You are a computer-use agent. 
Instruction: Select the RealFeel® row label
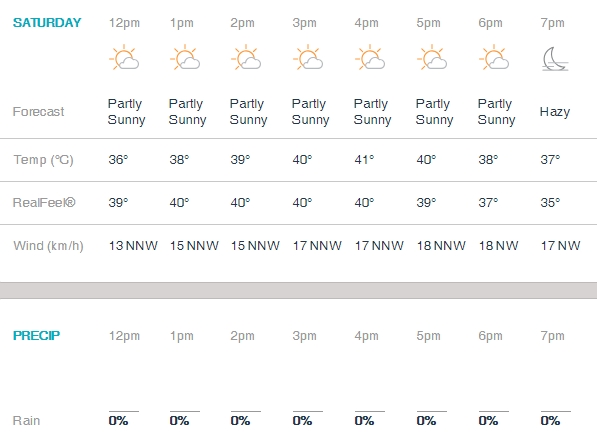click(44, 203)
